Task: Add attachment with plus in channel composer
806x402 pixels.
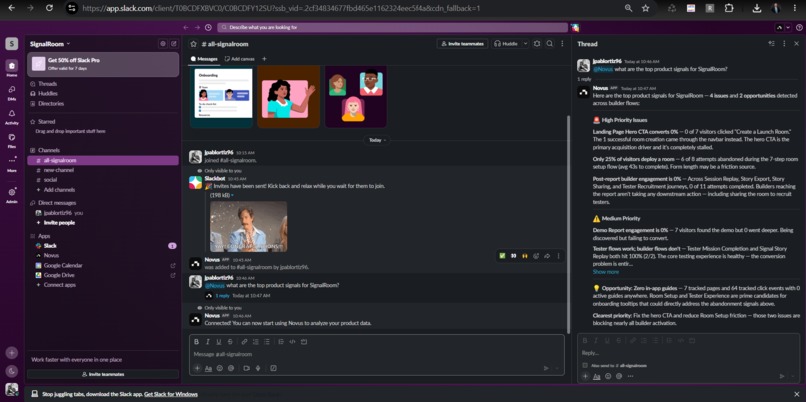Action: coord(197,368)
